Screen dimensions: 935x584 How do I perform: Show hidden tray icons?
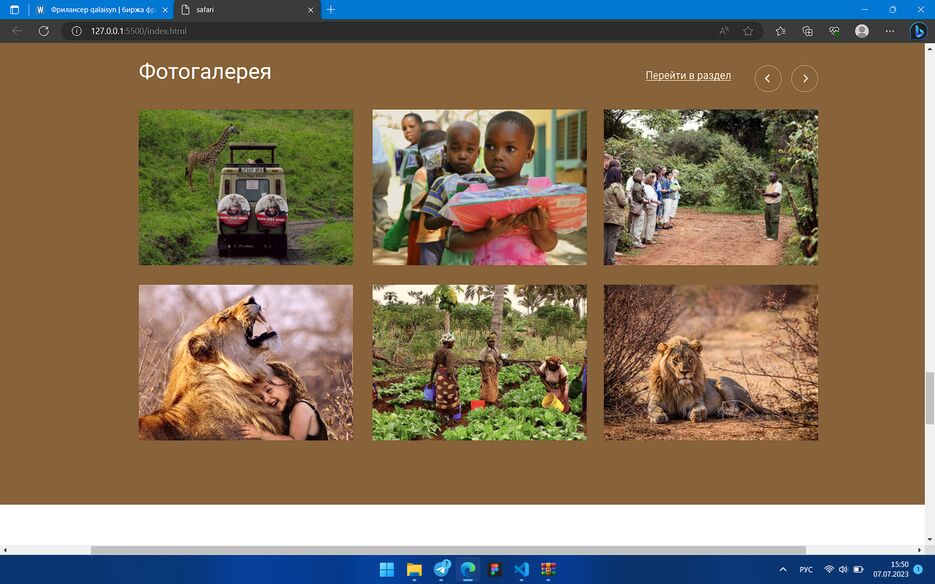(x=783, y=570)
